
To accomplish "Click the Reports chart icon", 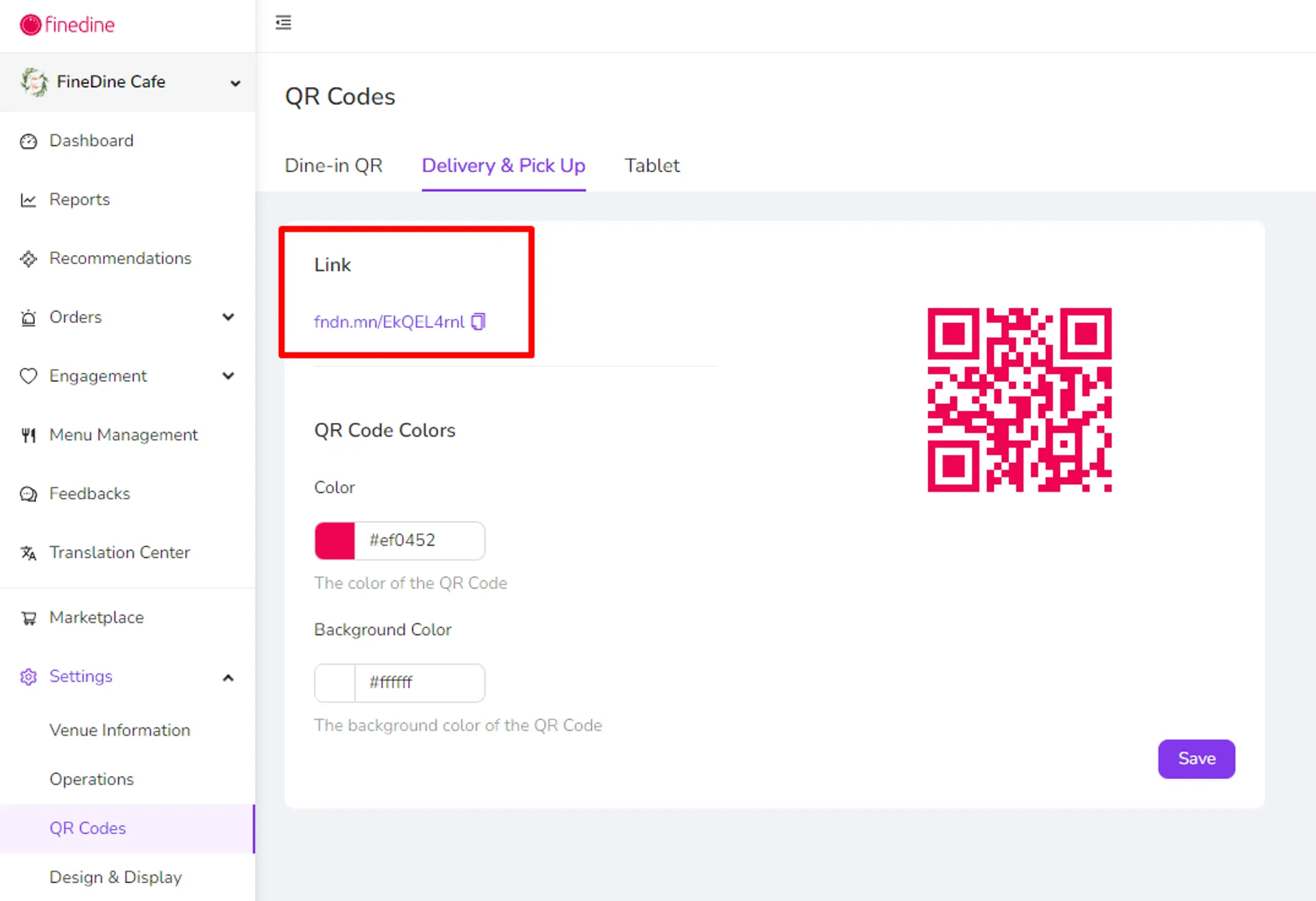I will [x=28, y=200].
